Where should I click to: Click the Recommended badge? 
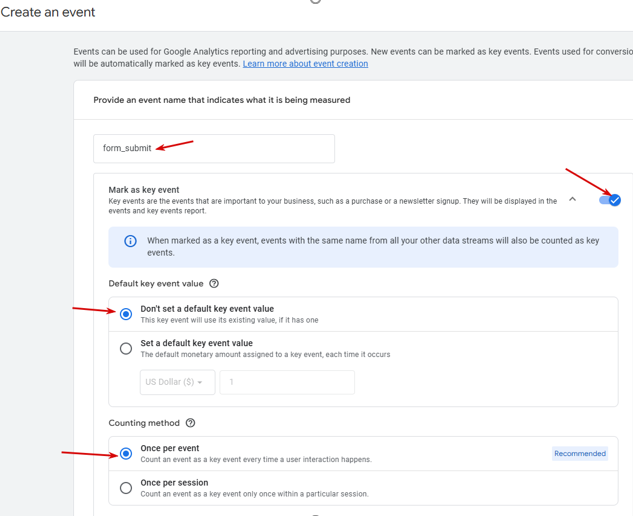pos(580,453)
